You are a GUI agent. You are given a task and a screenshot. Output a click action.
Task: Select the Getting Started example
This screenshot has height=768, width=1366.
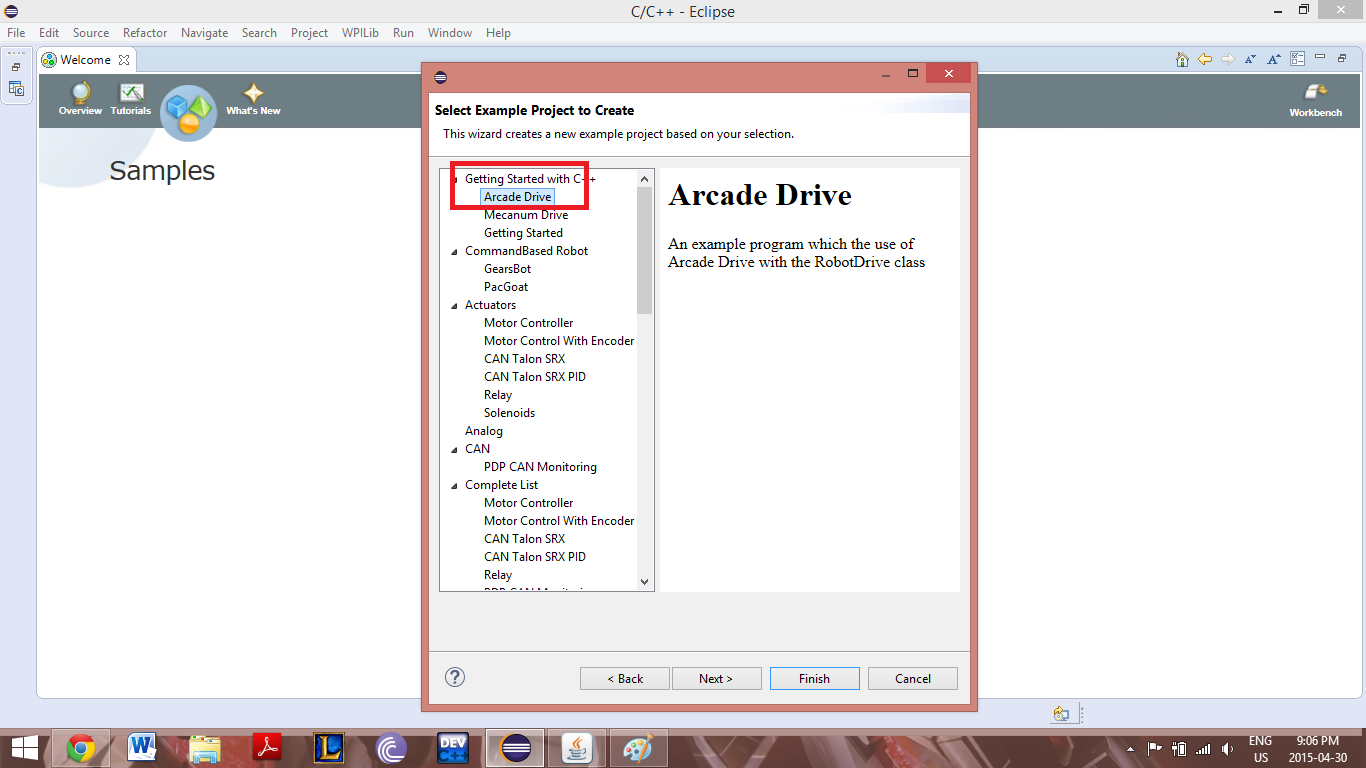[523, 233]
